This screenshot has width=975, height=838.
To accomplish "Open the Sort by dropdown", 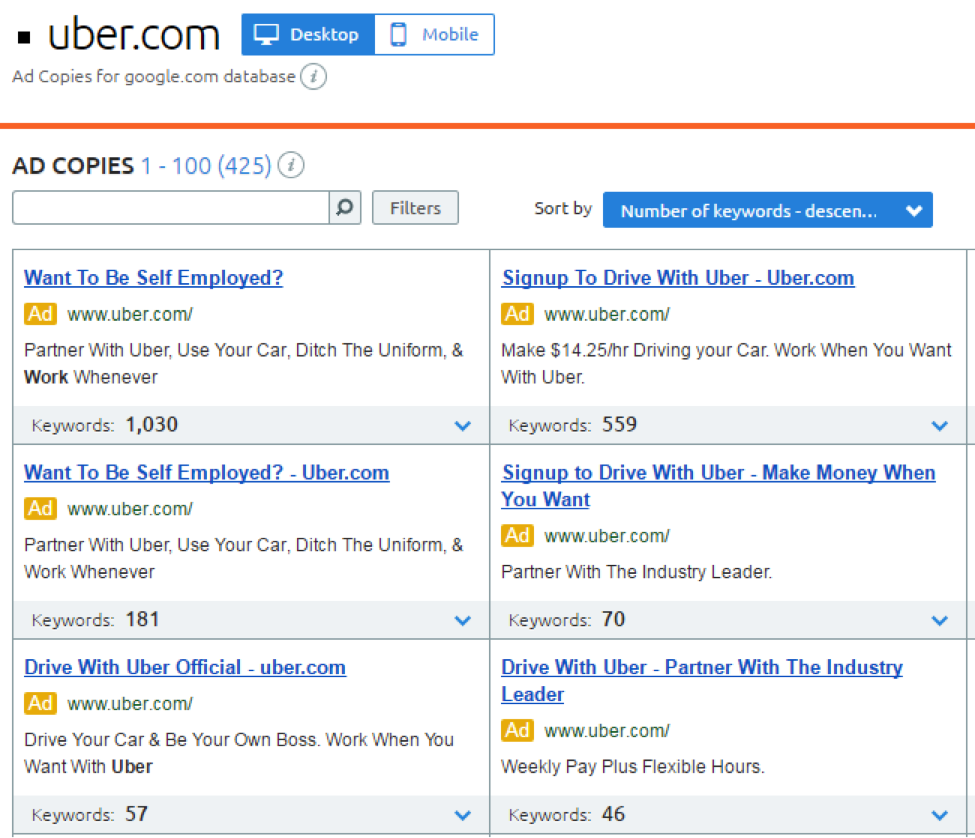I will [767, 210].
